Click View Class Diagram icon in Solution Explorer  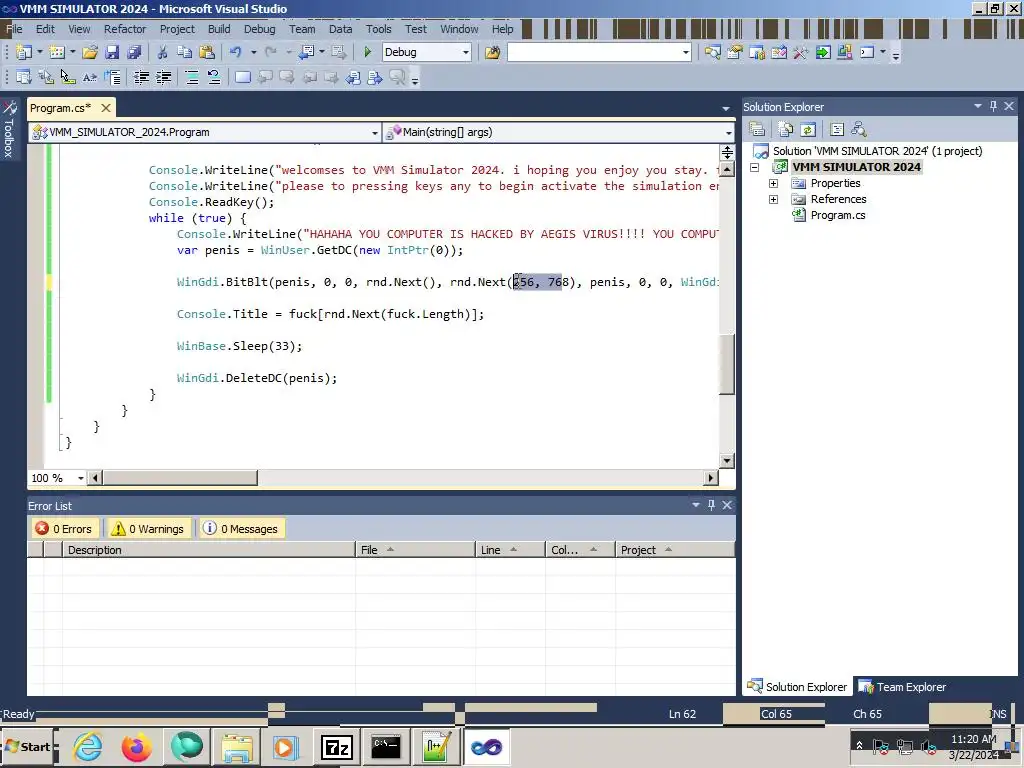(x=859, y=129)
